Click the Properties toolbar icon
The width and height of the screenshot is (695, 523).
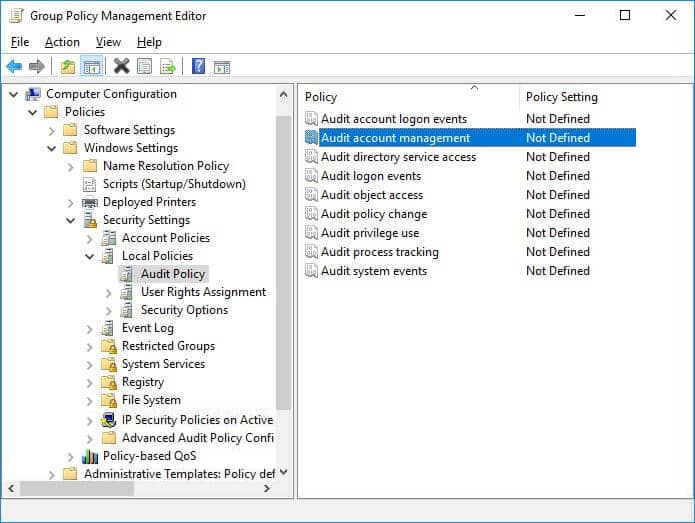(x=144, y=67)
